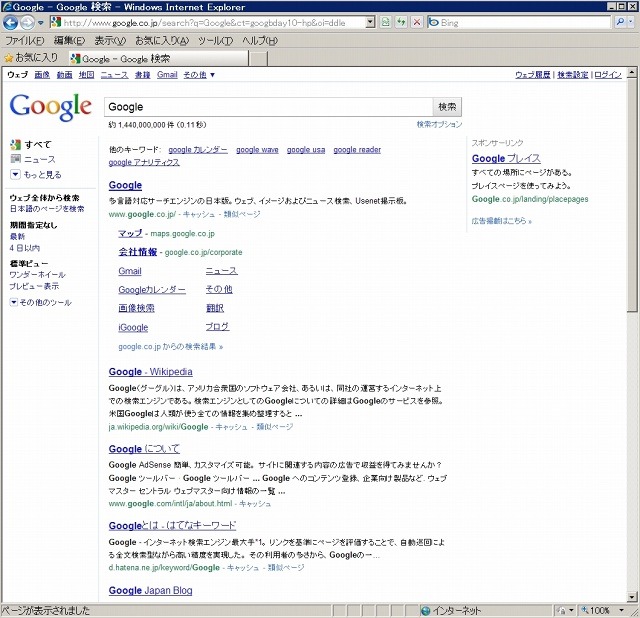This screenshot has width=640, height=618.
Task: Select the 4 日以内 time filter
Action: pos(24,248)
